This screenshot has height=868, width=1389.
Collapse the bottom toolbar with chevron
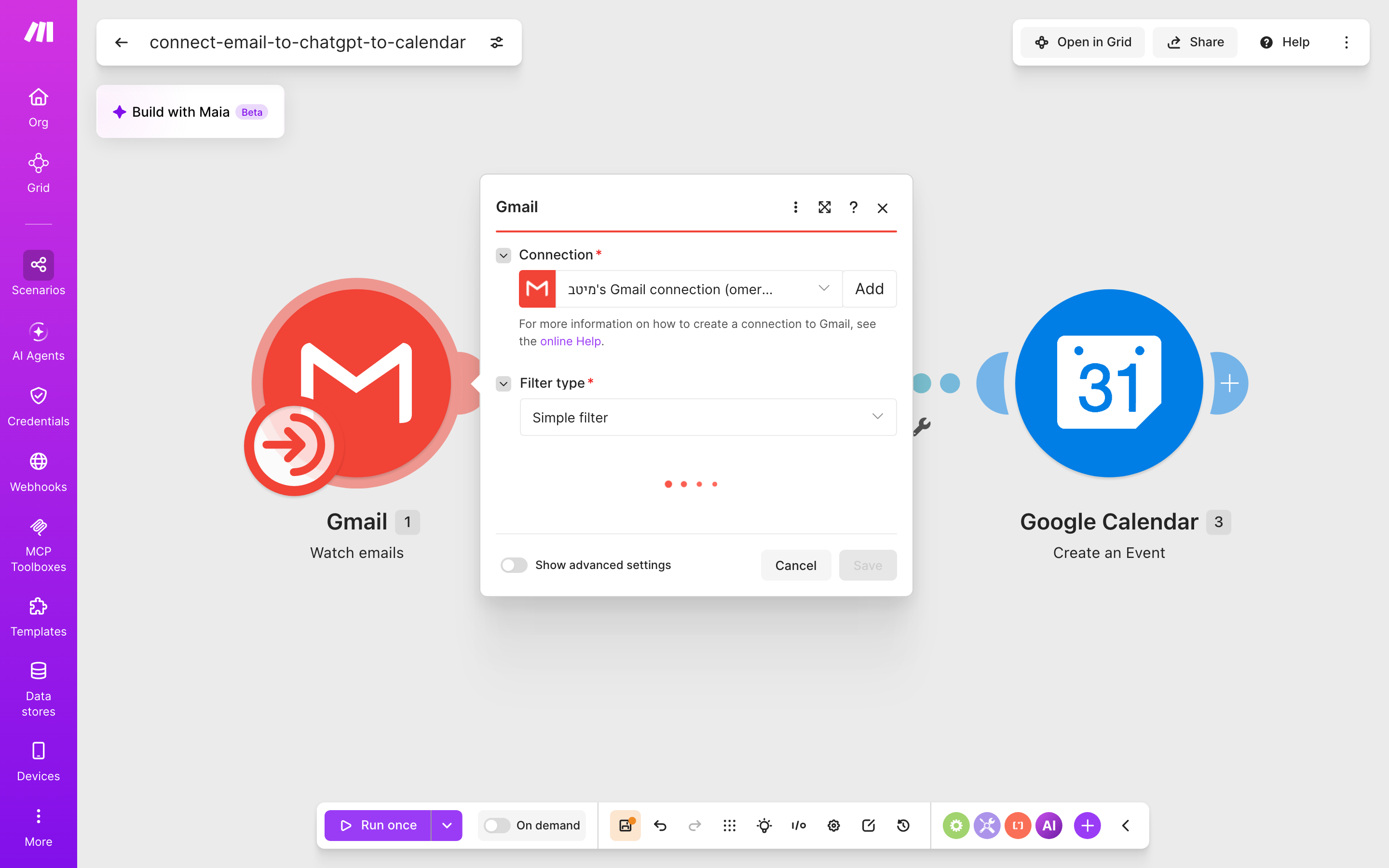[1126, 826]
